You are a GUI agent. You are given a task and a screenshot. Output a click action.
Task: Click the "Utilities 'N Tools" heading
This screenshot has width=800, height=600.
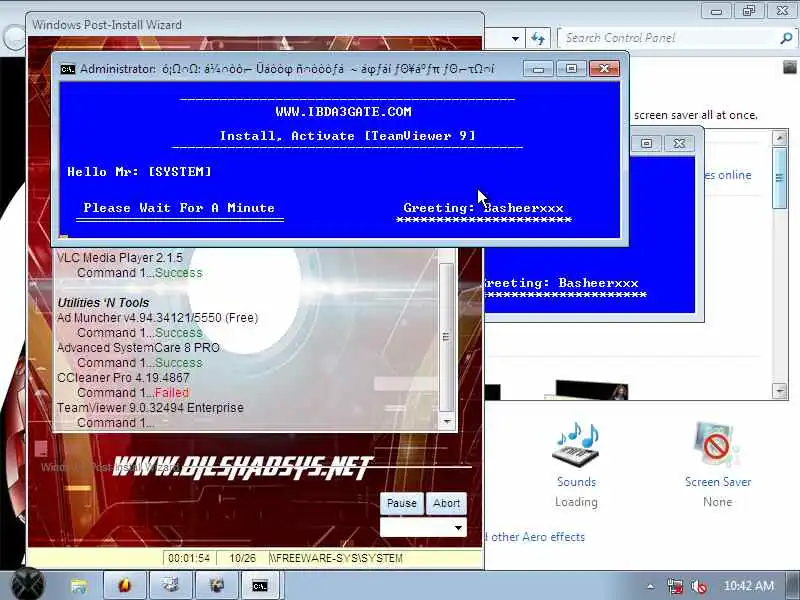point(103,303)
